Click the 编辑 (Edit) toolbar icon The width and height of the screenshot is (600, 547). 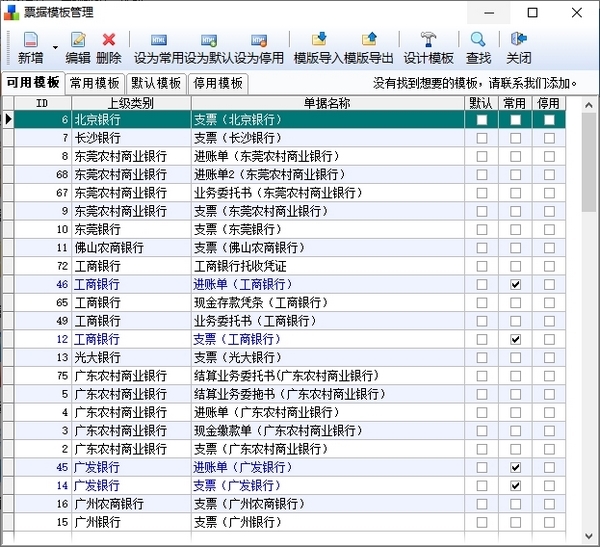(78, 39)
